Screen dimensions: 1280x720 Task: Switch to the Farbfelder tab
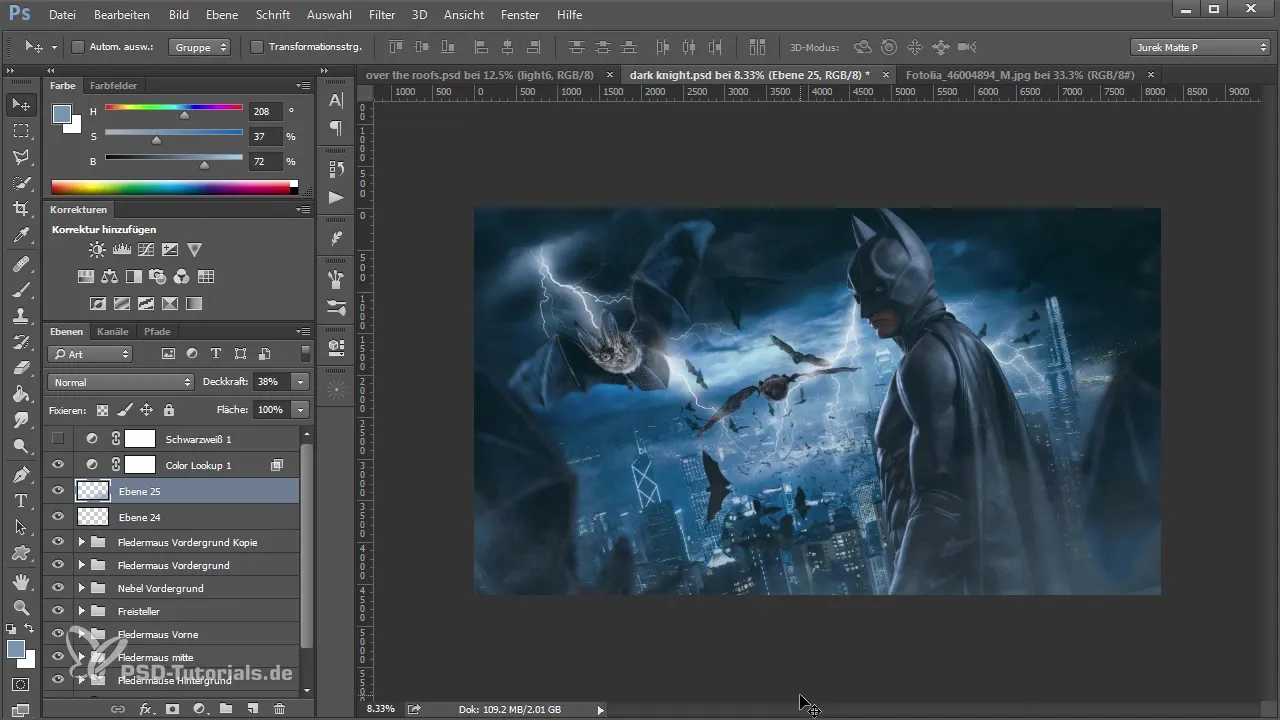pyautogui.click(x=113, y=86)
